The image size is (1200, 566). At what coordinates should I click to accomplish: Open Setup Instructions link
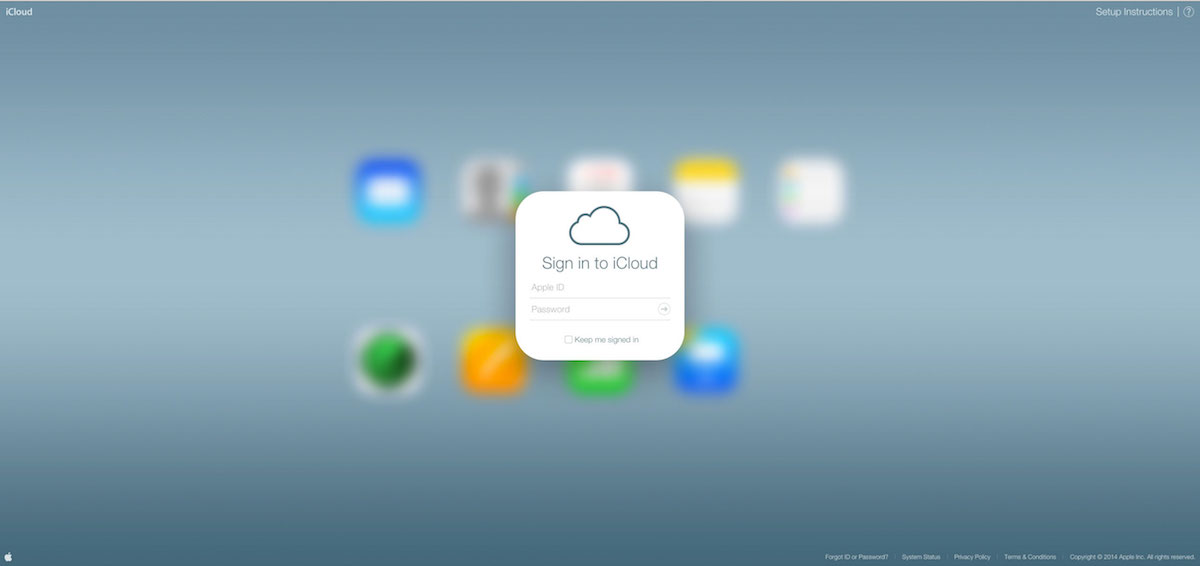1134,12
